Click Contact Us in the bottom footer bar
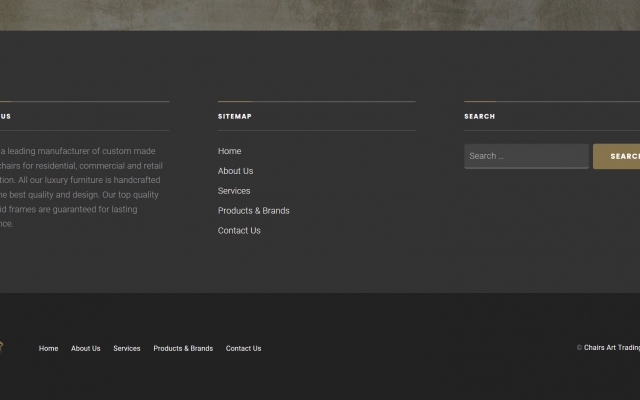Viewport: 640px width, 400px height. 243,349
